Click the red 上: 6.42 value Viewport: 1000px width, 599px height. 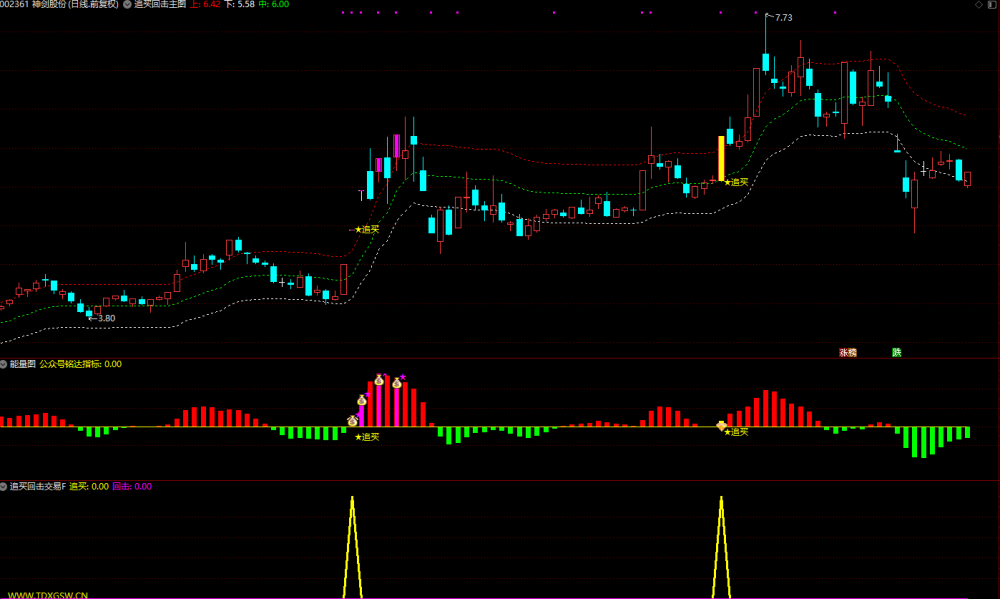205,4
